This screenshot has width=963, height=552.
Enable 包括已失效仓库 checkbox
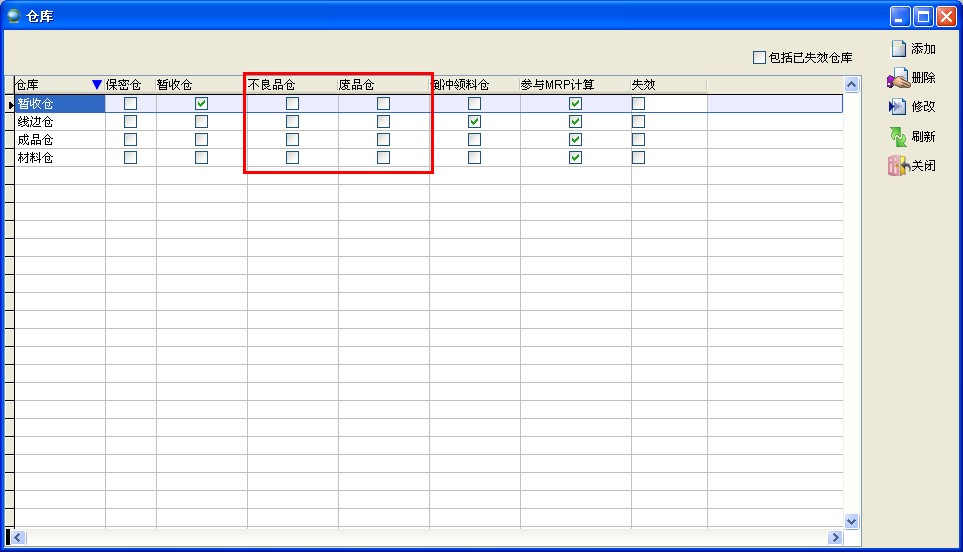click(x=759, y=58)
